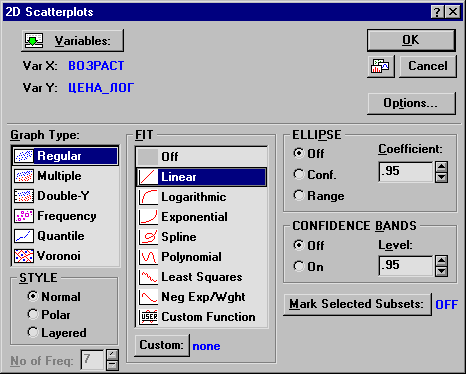Select Layered style radio button
Screen dimensions: 466x374
coord(33,332)
